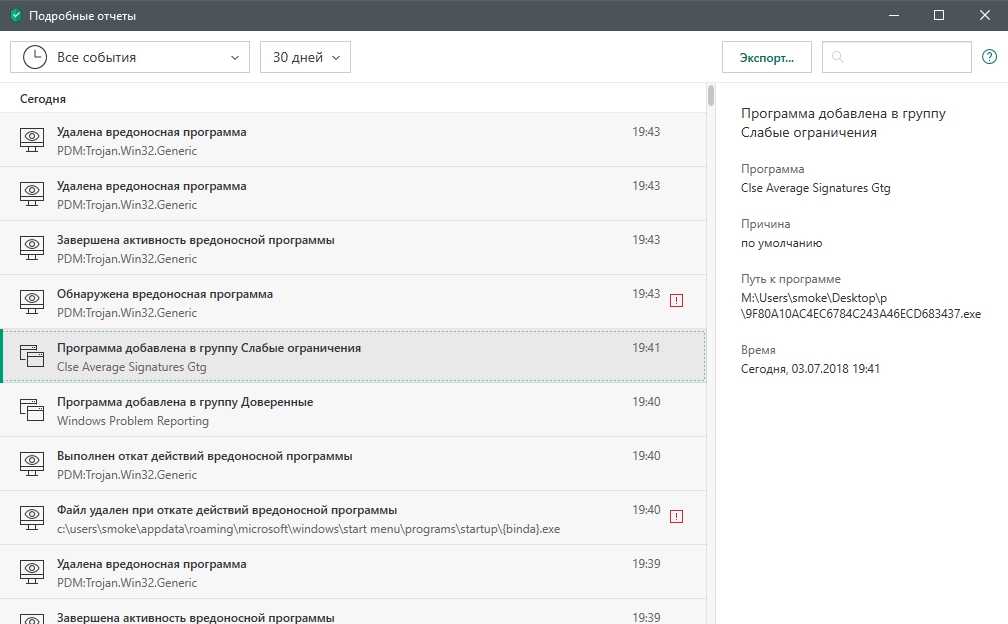Click red alert icon on Обнаружена вредоносная программа
This screenshot has width=1008, height=624.
pos(677,300)
